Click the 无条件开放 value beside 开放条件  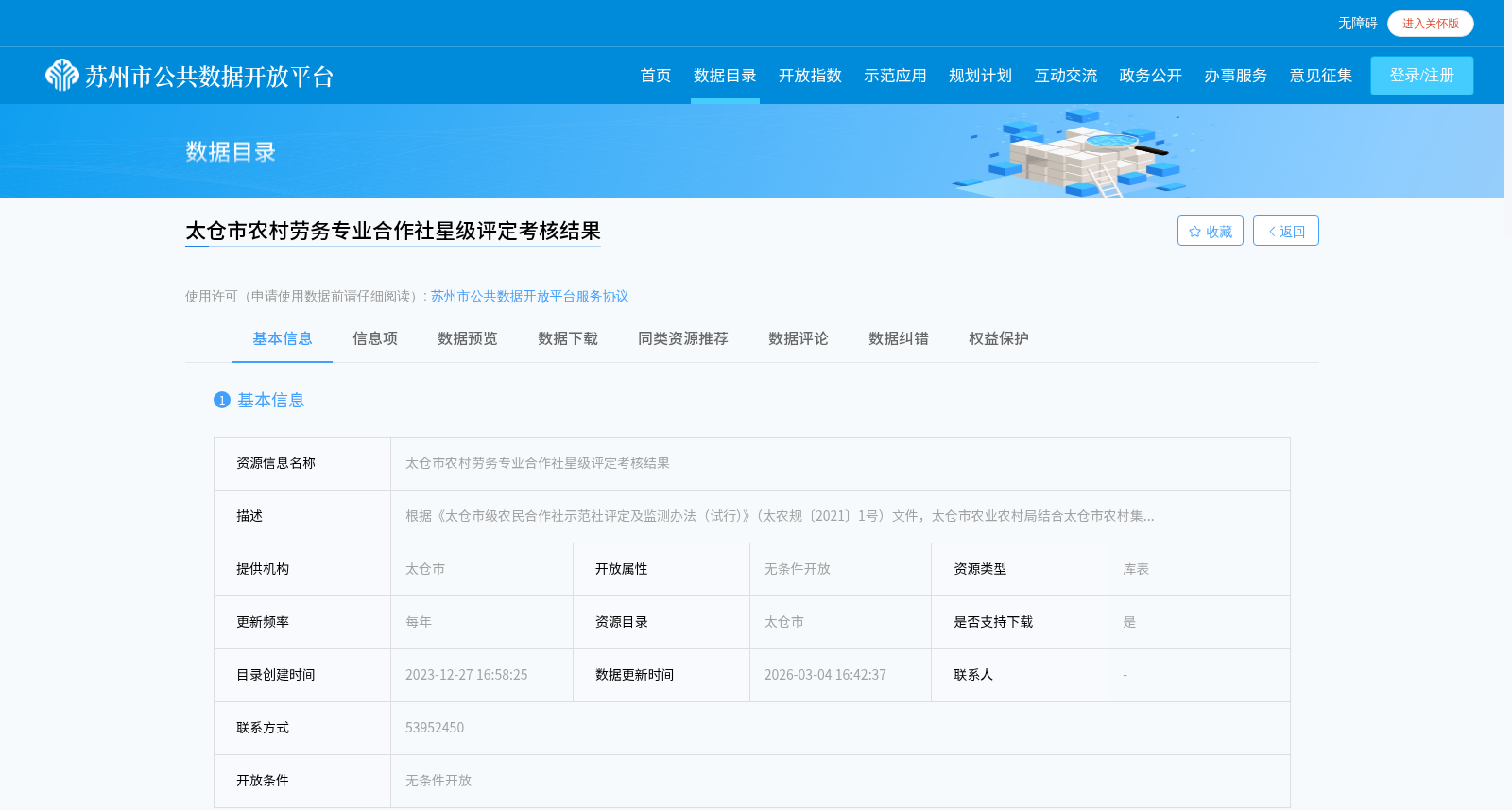point(438,781)
